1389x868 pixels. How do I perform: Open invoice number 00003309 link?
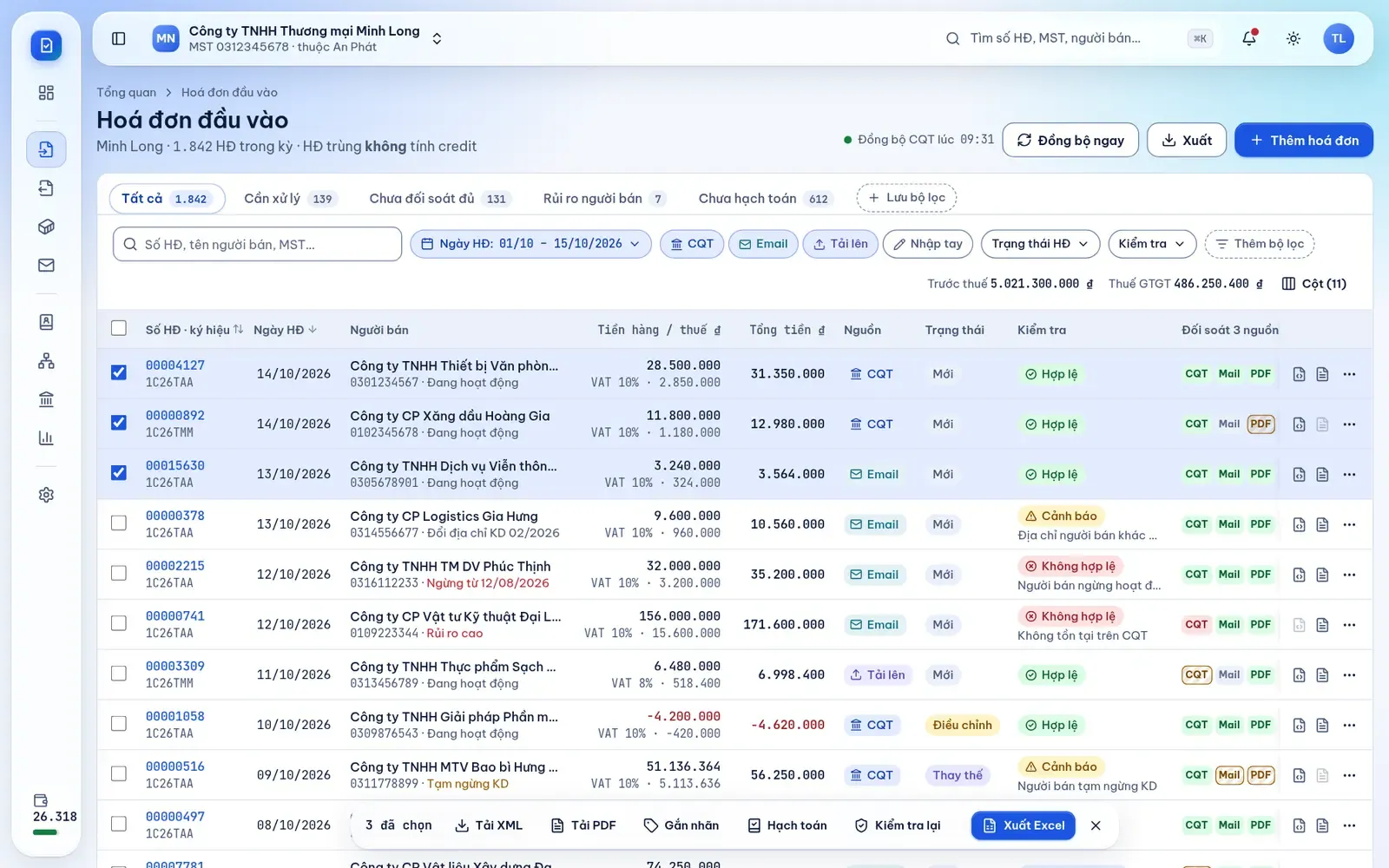(x=175, y=667)
